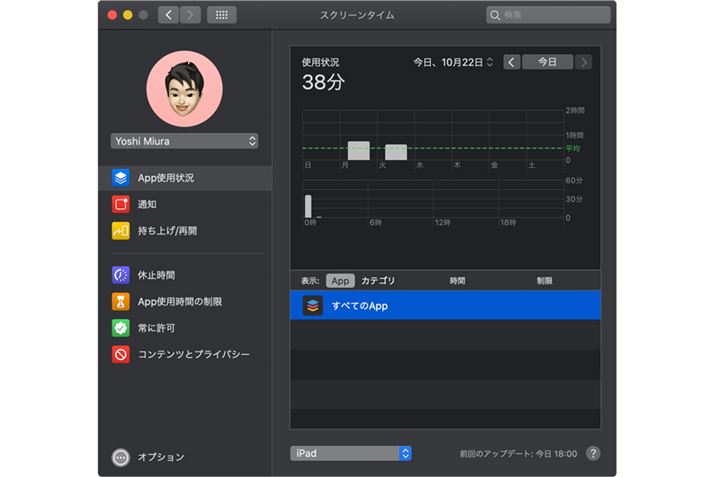Click the 前回のアップデート: 今日 18:00 text
The width and height of the screenshot is (715, 477).
pyautogui.click(x=518, y=454)
